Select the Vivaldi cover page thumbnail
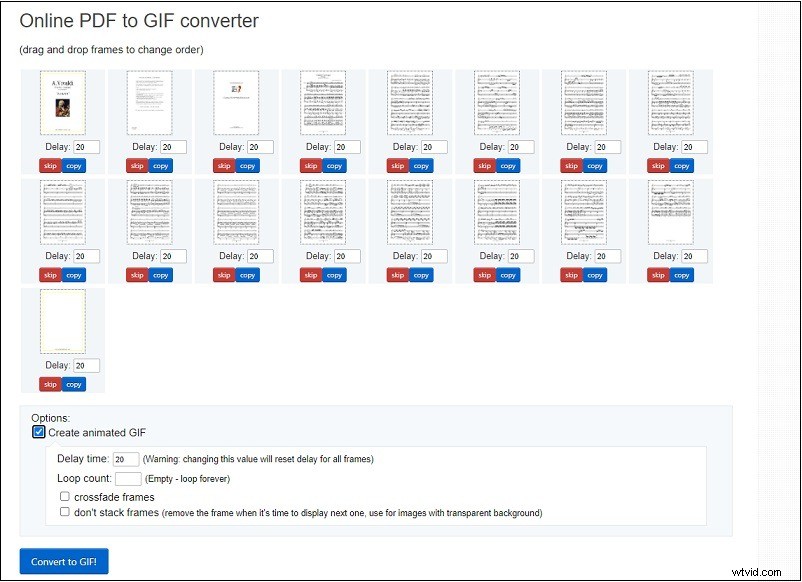The width and height of the screenshot is (802, 582). pyautogui.click(x=64, y=103)
